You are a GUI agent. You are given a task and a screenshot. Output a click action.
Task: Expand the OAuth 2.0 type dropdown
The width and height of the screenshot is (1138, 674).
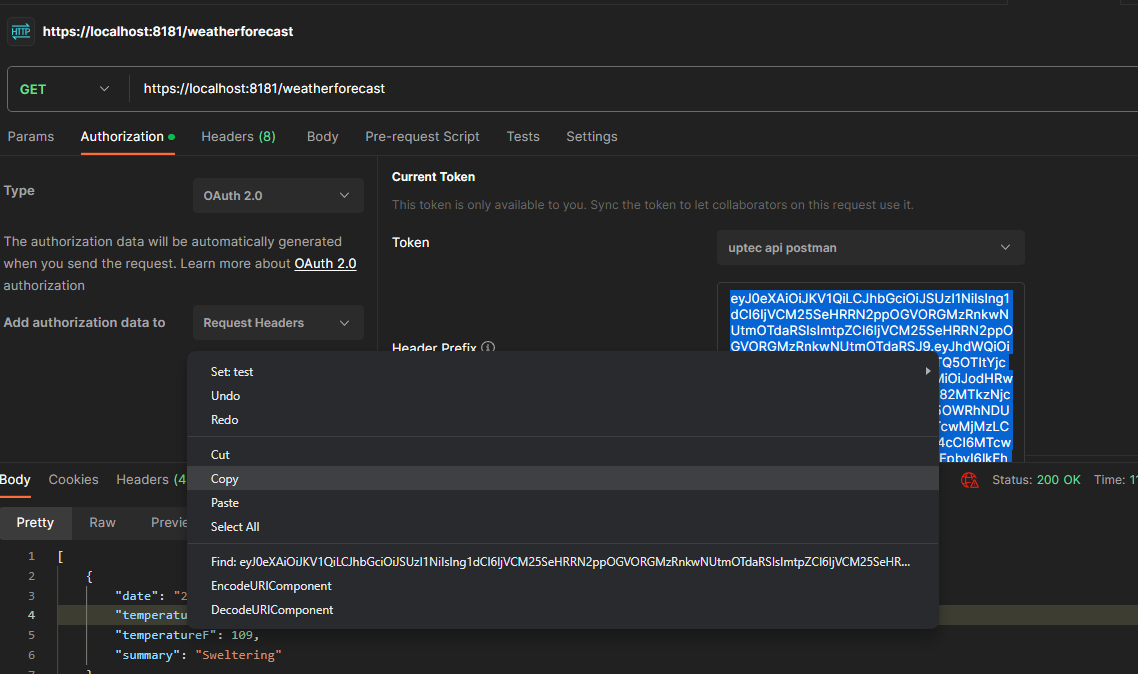[278, 196]
